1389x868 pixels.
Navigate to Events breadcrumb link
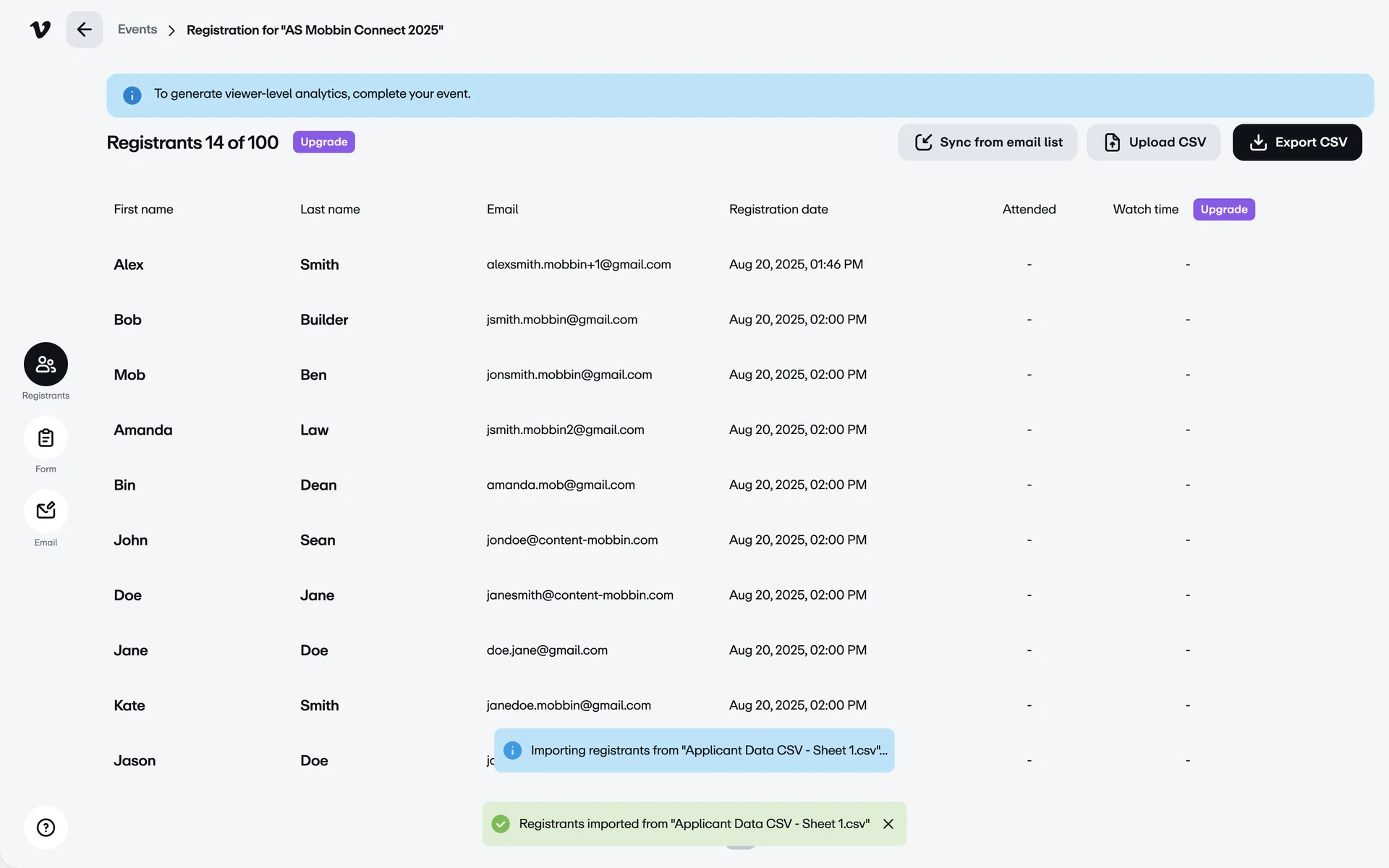(137, 30)
